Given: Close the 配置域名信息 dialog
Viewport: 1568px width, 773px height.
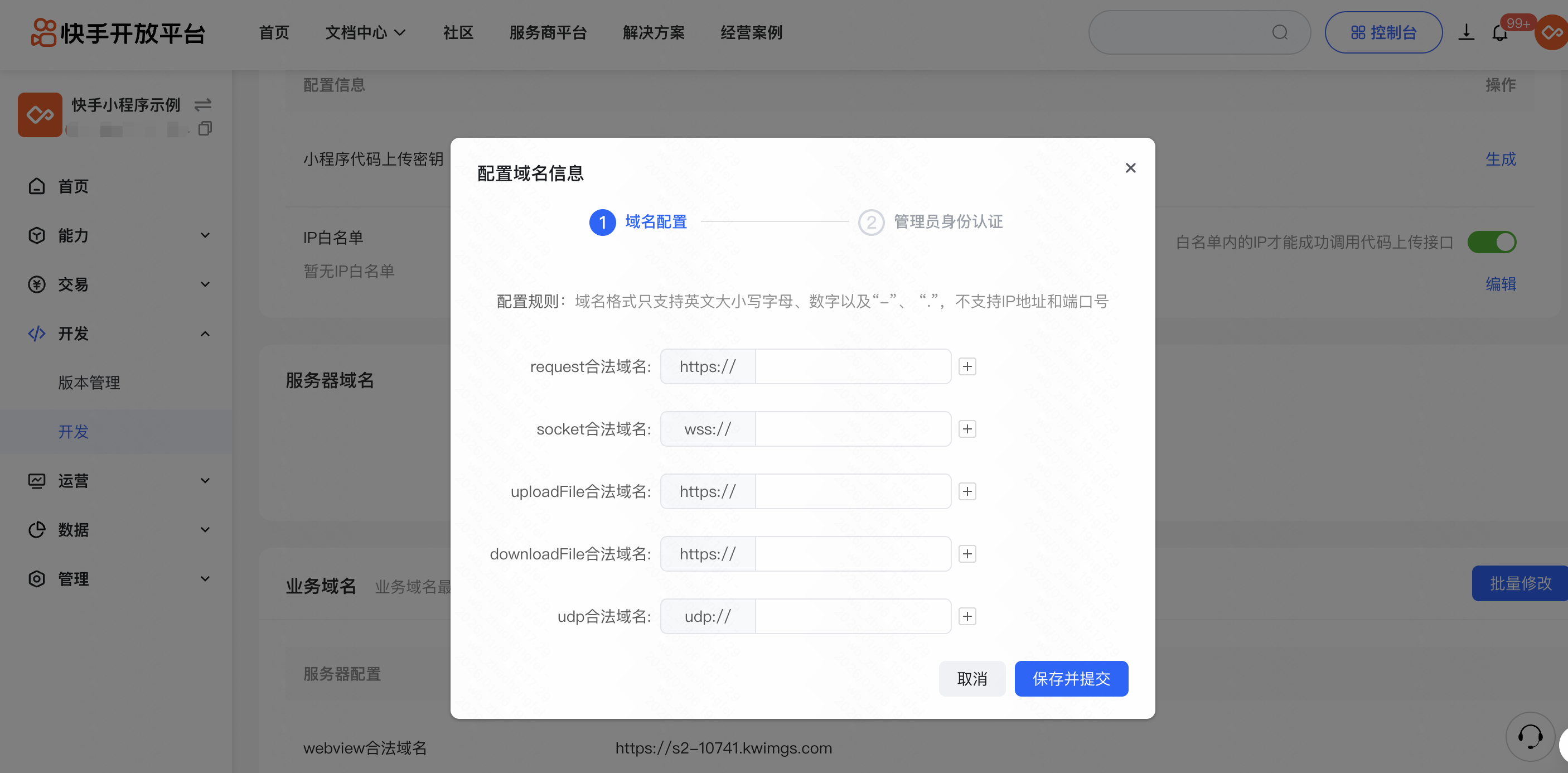Looking at the screenshot, I should point(1130,168).
